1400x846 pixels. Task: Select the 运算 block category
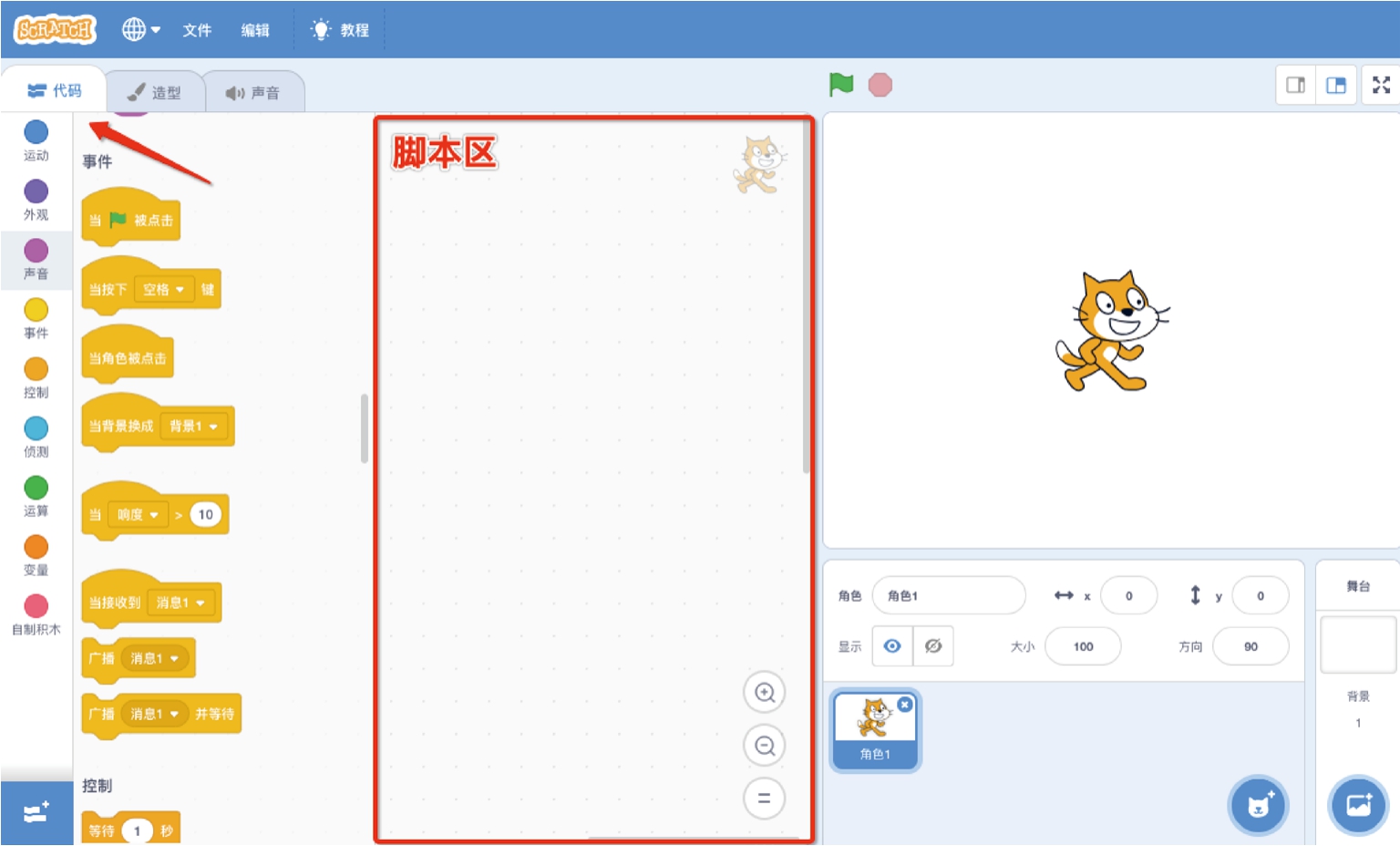click(x=36, y=497)
